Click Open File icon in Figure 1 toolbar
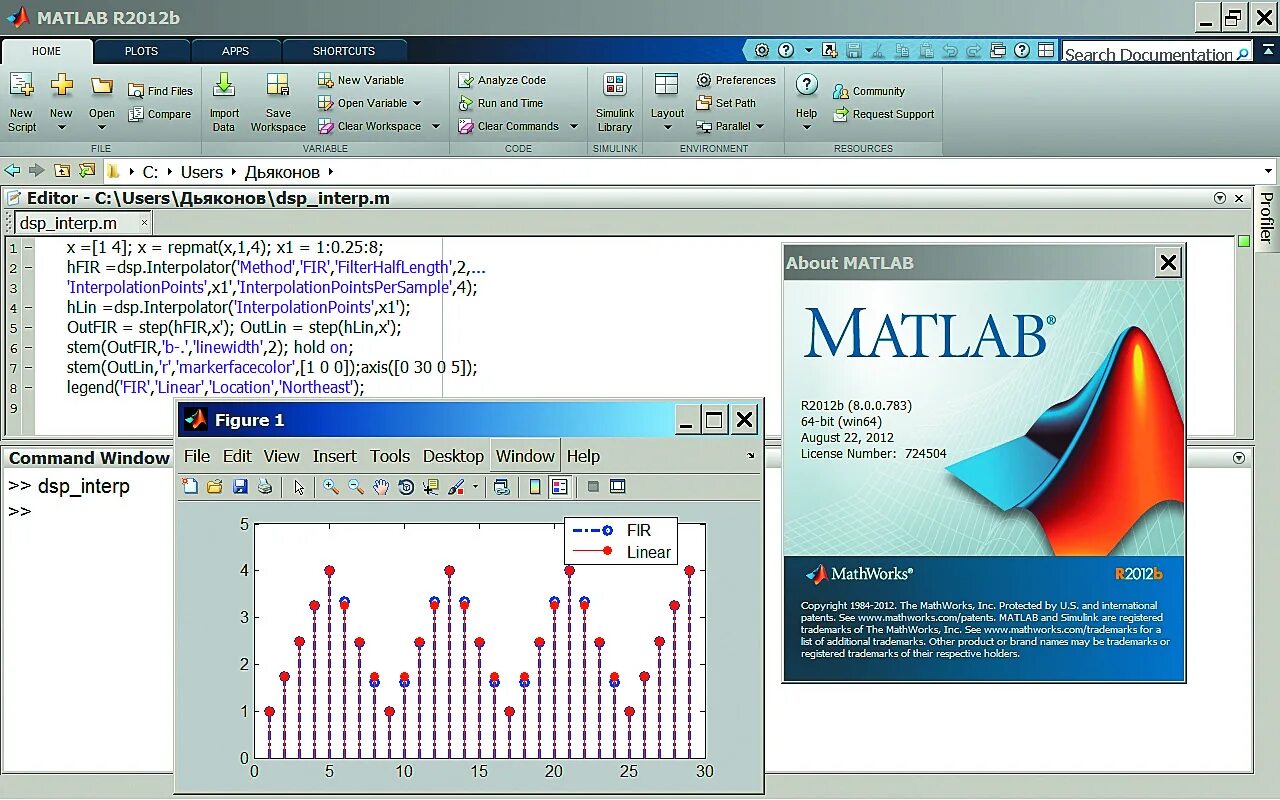The width and height of the screenshot is (1280, 800). (214, 487)
